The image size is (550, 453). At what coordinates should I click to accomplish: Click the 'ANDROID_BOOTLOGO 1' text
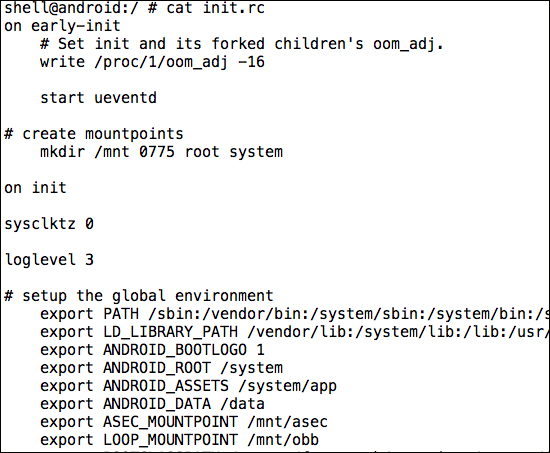[x=184, y=350]
